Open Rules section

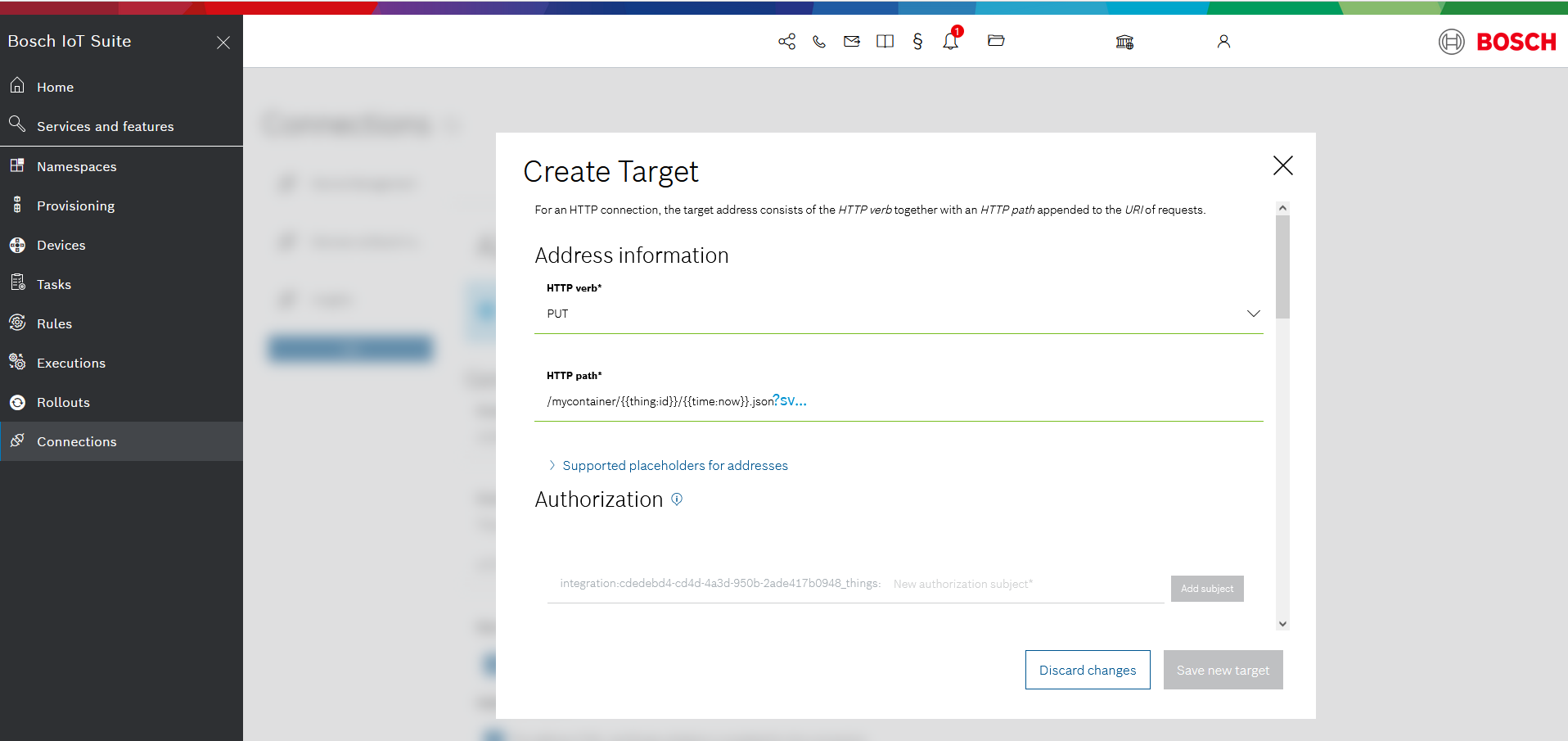(121, 323)
